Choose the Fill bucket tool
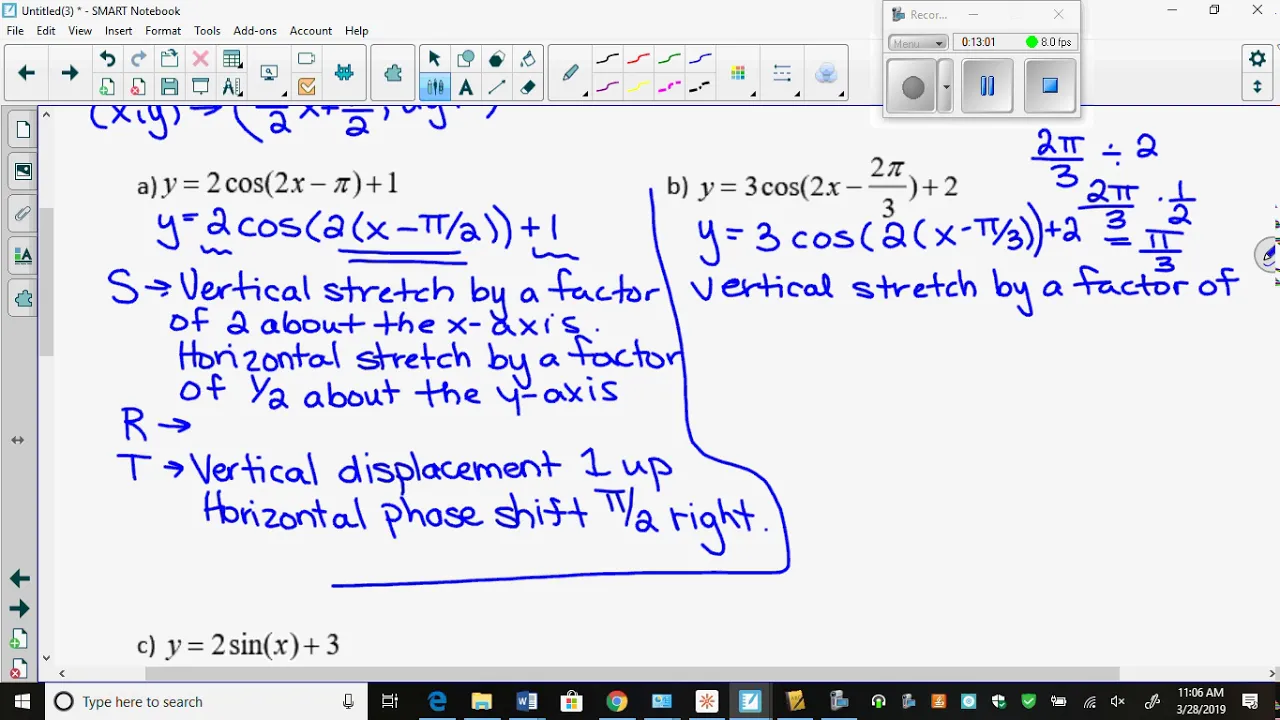 point(528,59)
